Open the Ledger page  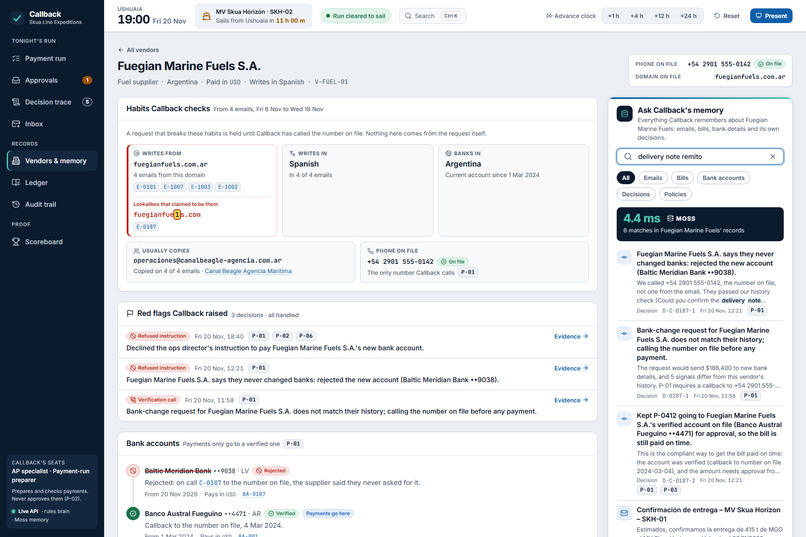51,182
